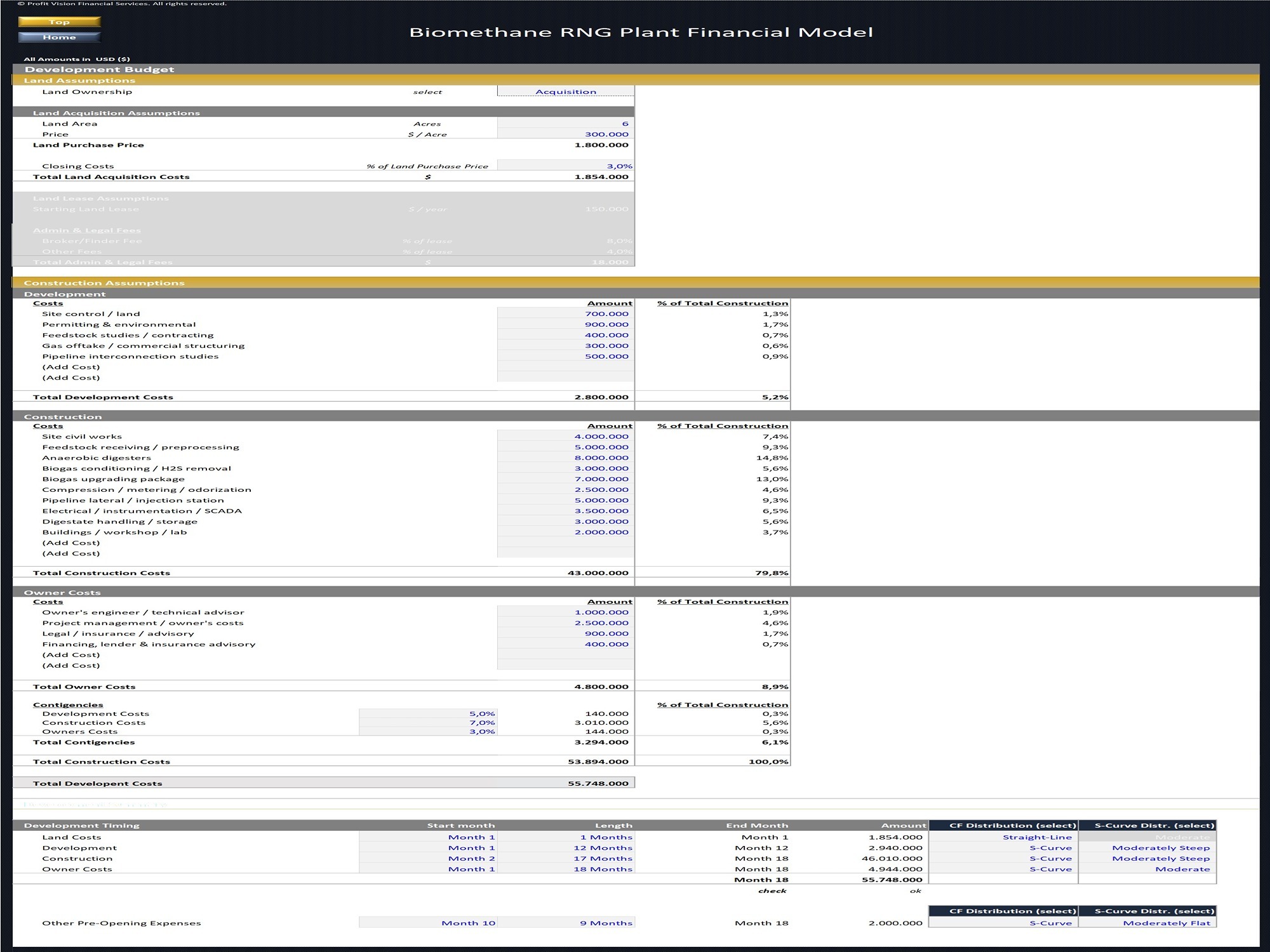Select Owner's engineer / technical advisor amount

point(566,612)
